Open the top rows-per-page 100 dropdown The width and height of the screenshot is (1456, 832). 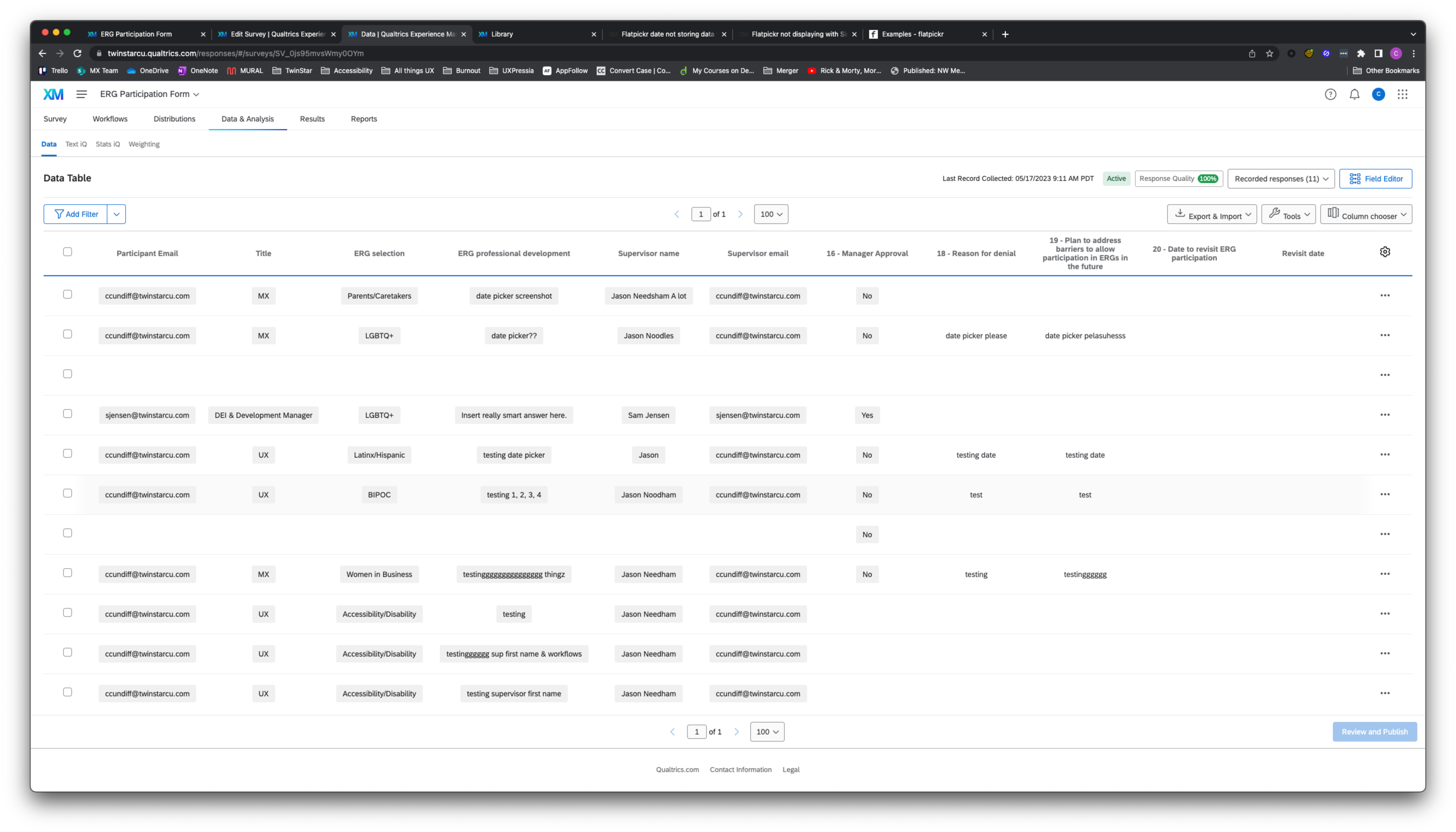pyautogui.click(x=771, y=214)
